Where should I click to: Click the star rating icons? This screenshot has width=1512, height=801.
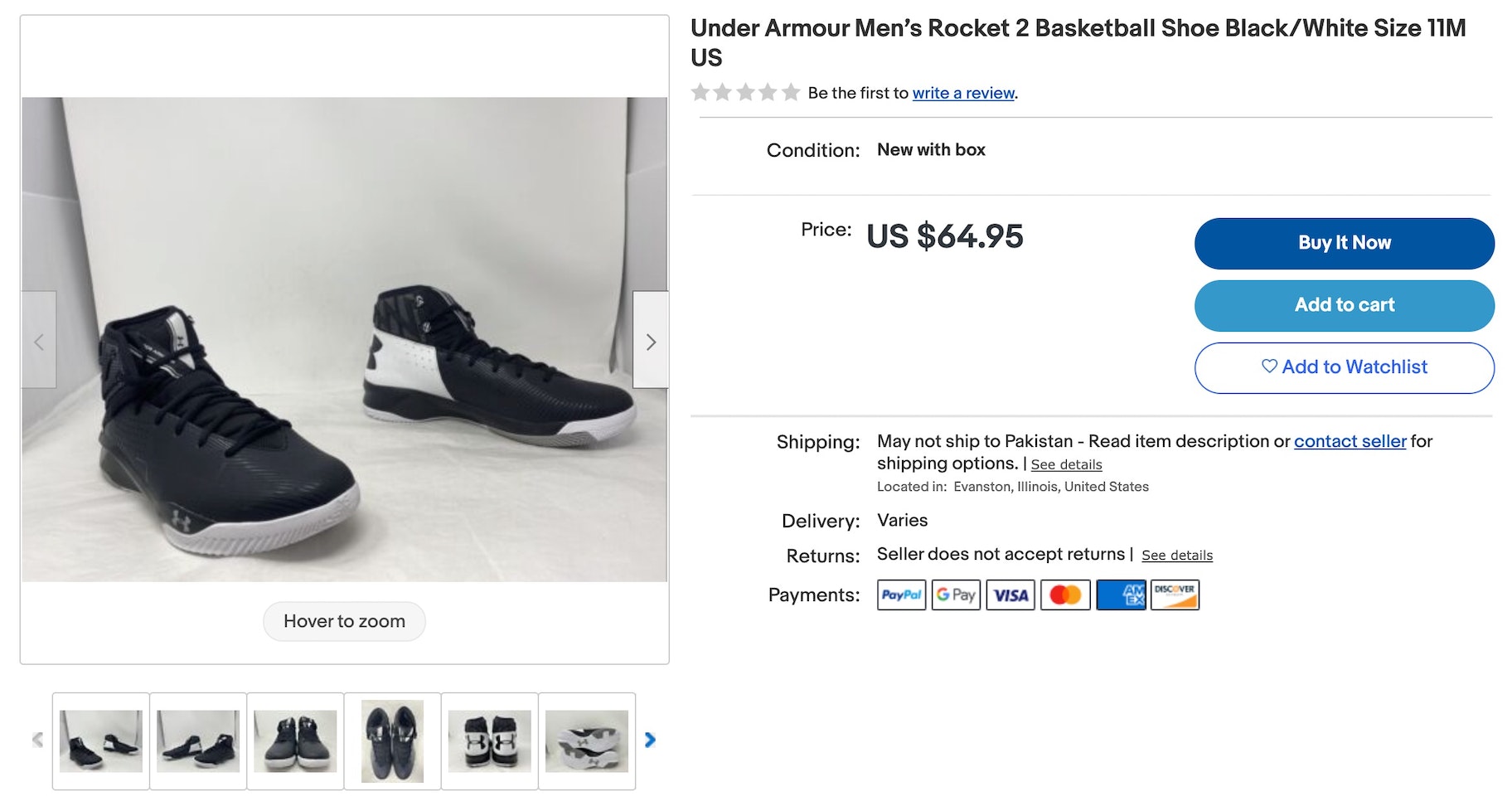pyautogui.click(x=744, y=92)
